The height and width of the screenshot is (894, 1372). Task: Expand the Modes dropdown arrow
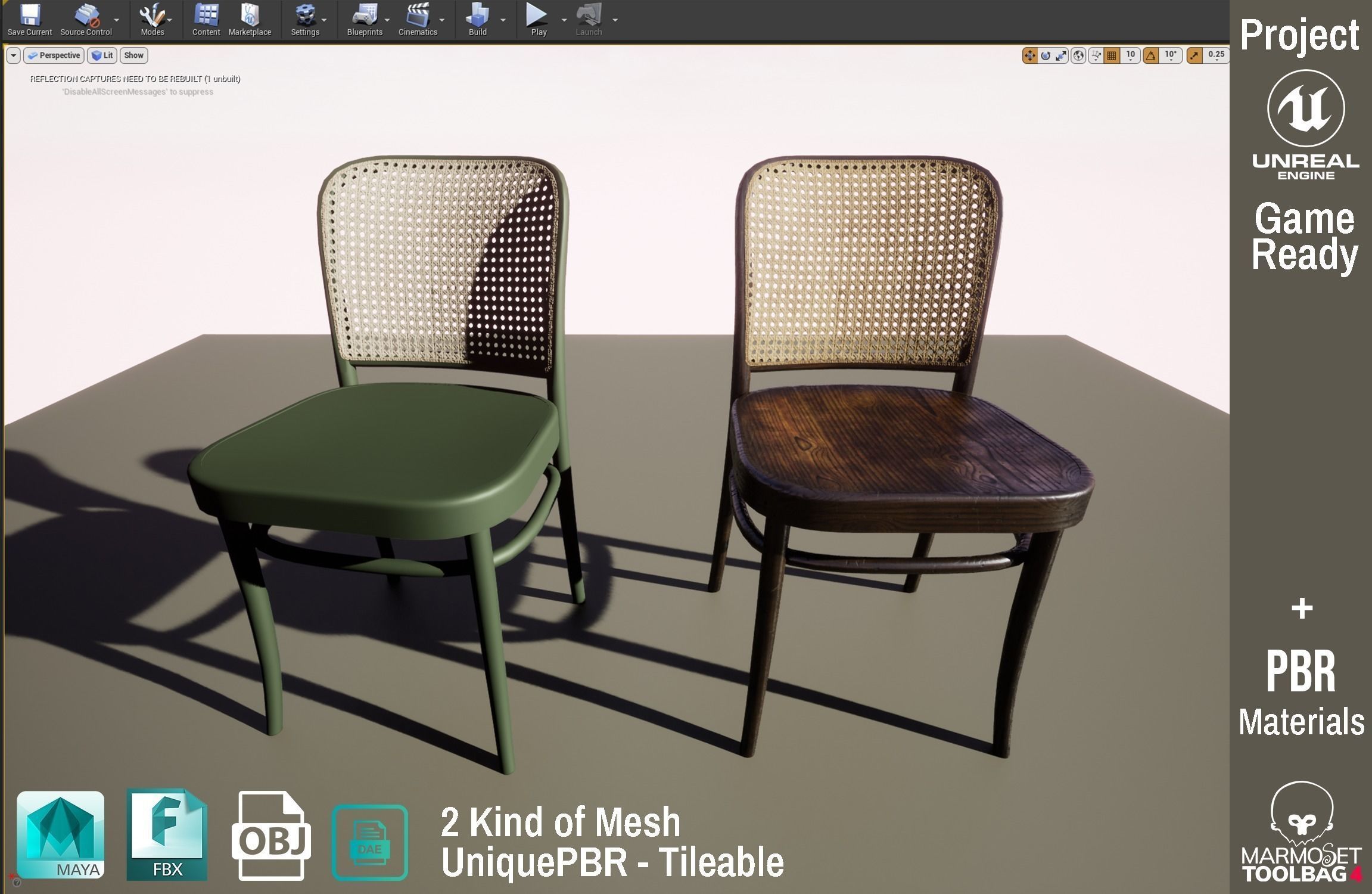(170, 20)
